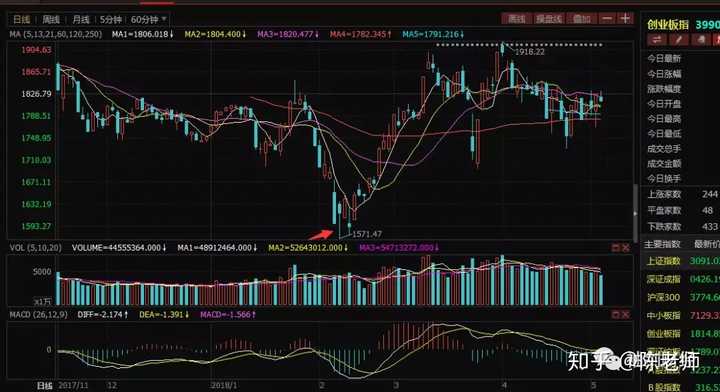
Task: Open 创业板指 in the index list
Action: (x=663, y=334)
